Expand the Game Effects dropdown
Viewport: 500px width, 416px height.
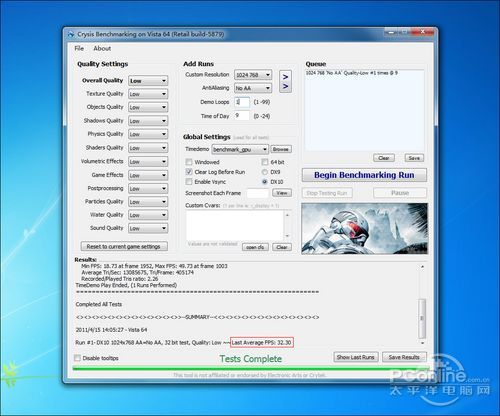click(x=148, y=175)
